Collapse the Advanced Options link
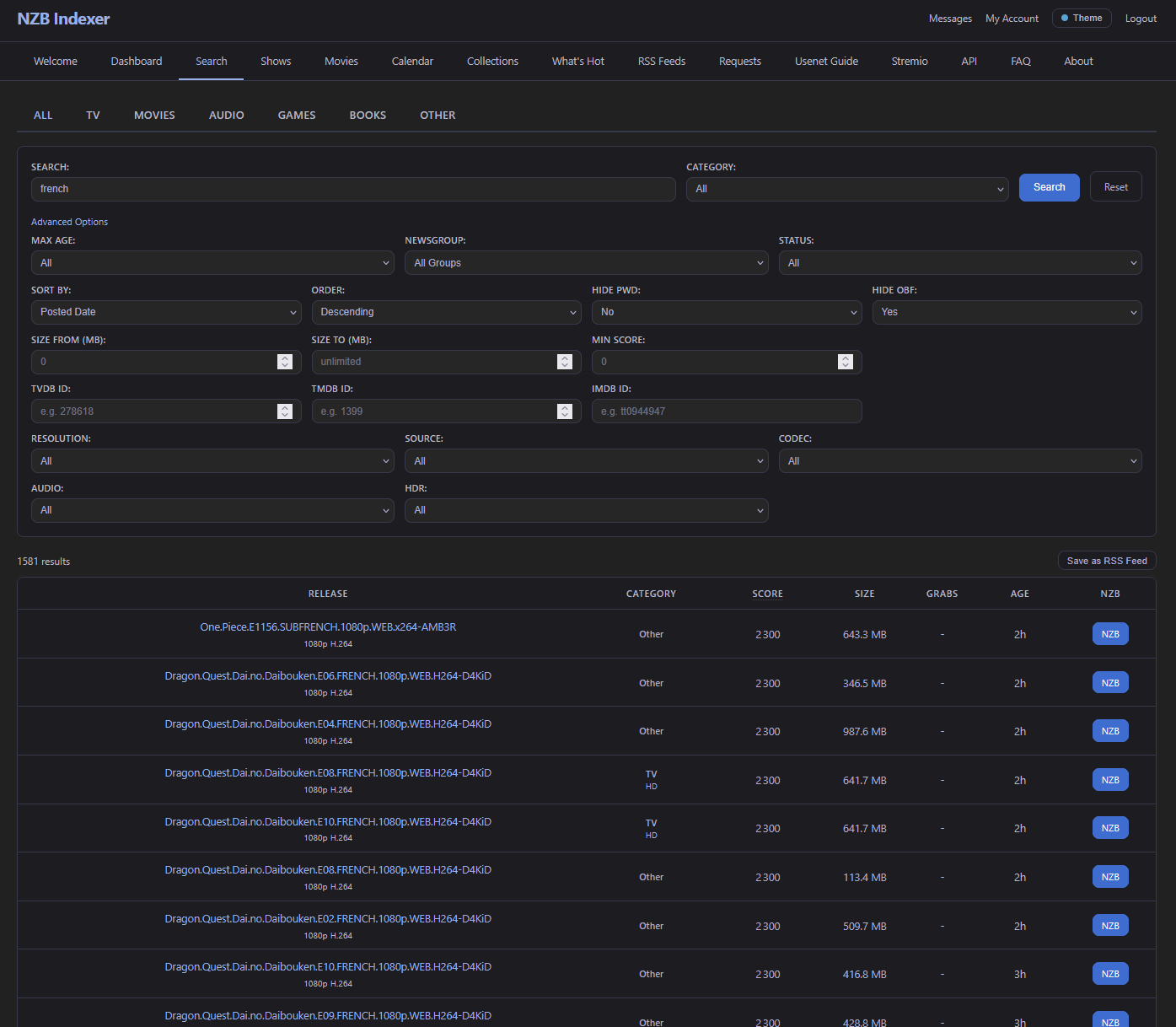The width and height of the screenshot is (1176, 1027). pyautogui.click(x=69, y=222)
